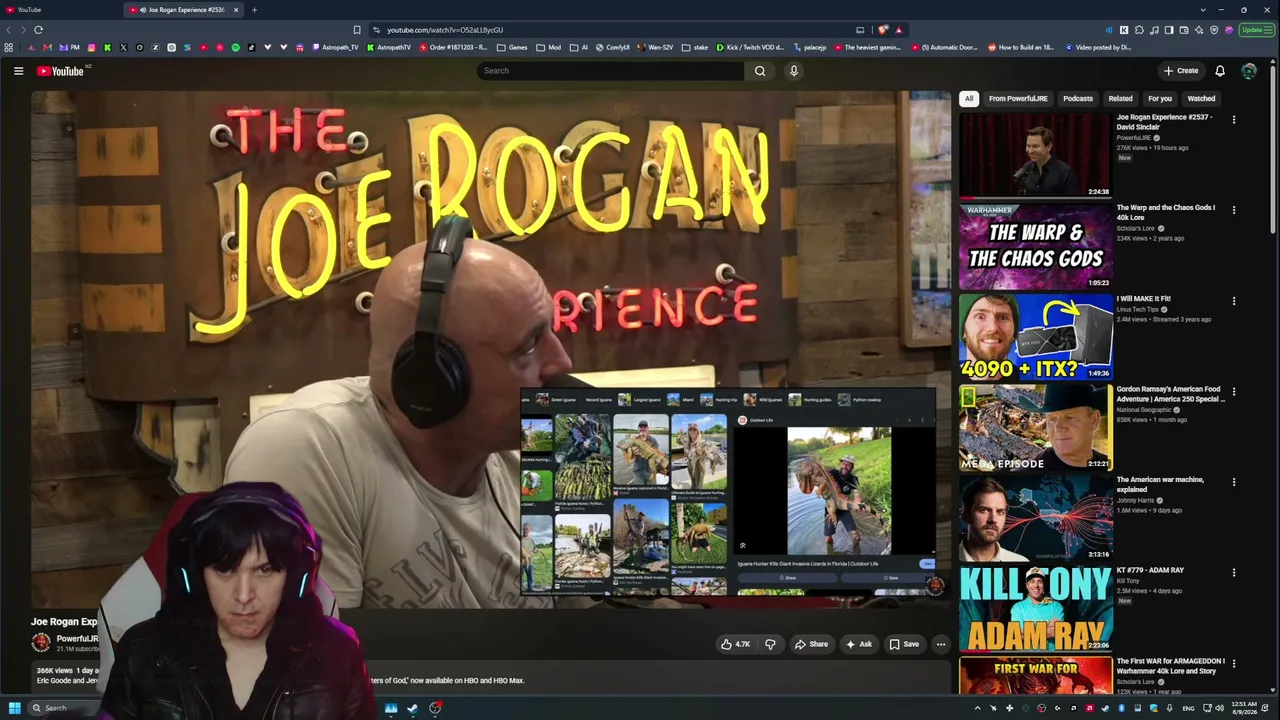The height and width of the screenshot is (720, 1280).
Task: Open the stake bookmark folder
Action: tap(695, 47)
